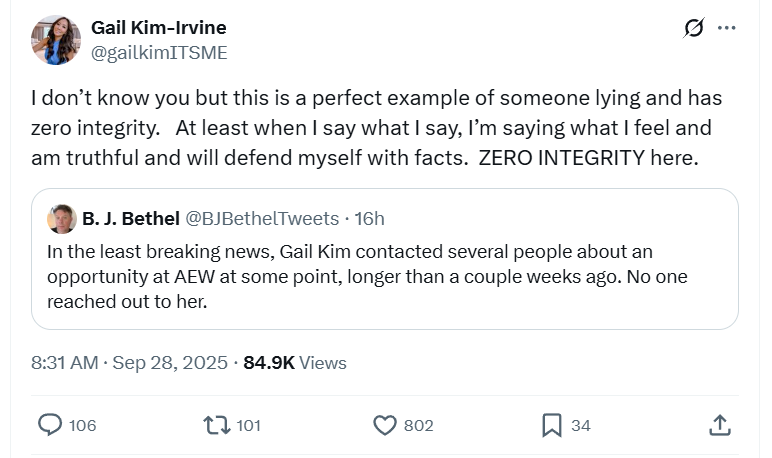This screenshot has height=458, width=772.
Task: Click the 802 likes count
Action: 418,425
